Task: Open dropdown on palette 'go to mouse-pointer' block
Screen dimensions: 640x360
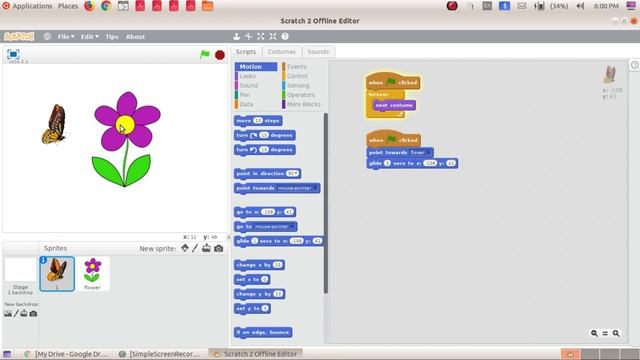Action: (291, 227)
